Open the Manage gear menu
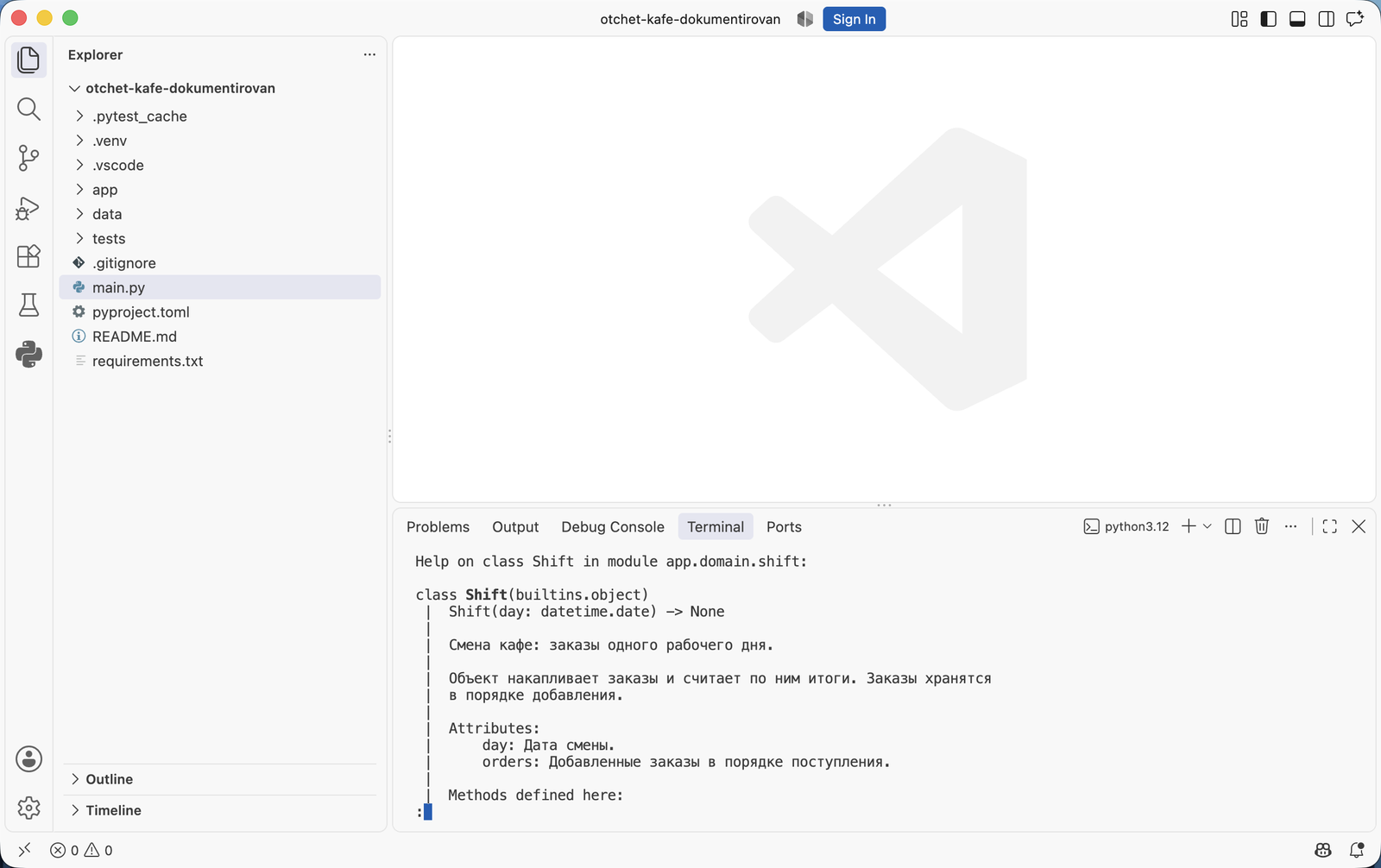The height and width of the screenshot is (868, 1381). point(28,808)
